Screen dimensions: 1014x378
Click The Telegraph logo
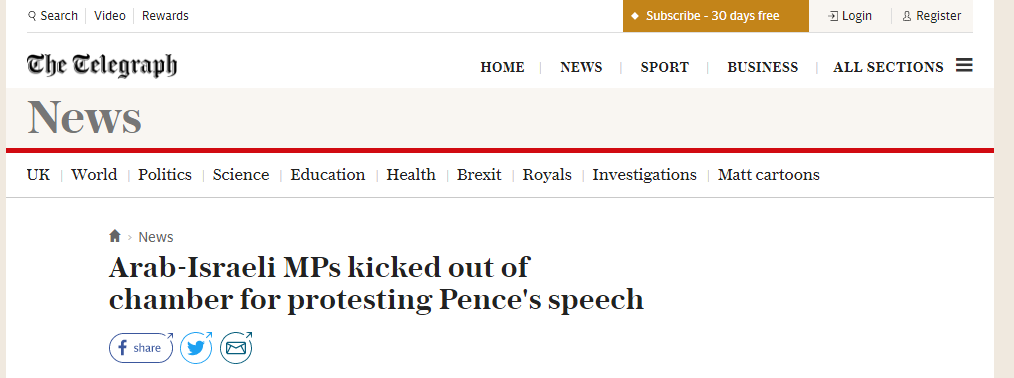(x=102, y=65)
